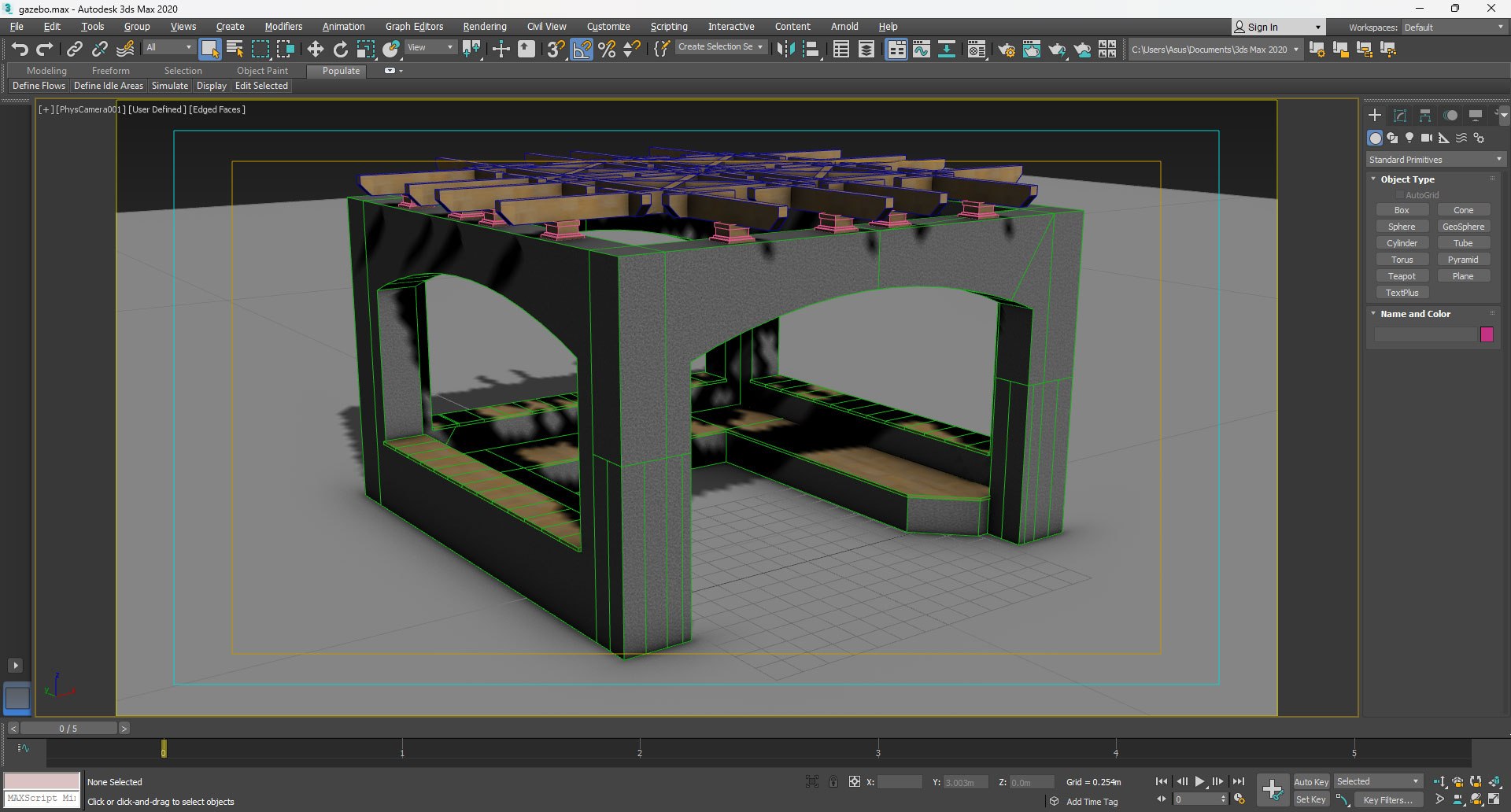Open the Workspaces Default dropdown
Image resolution: width=1511 pixels, height=812 pixels.
tap(1453, 28)
